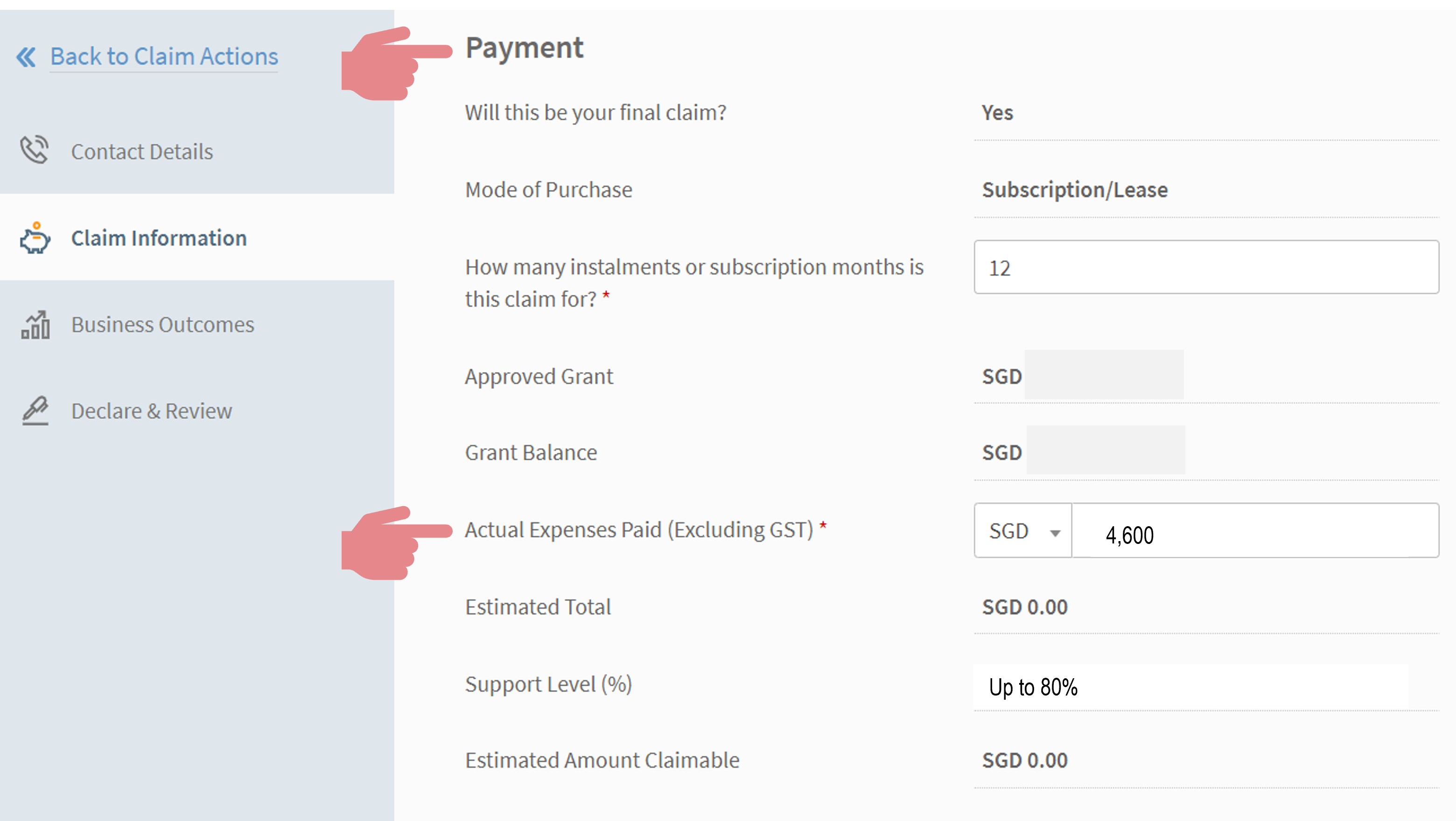This screenshot has height=821, width=1456.
Task: Click the Declare & Review pen icon
Action: coord(35,411)
